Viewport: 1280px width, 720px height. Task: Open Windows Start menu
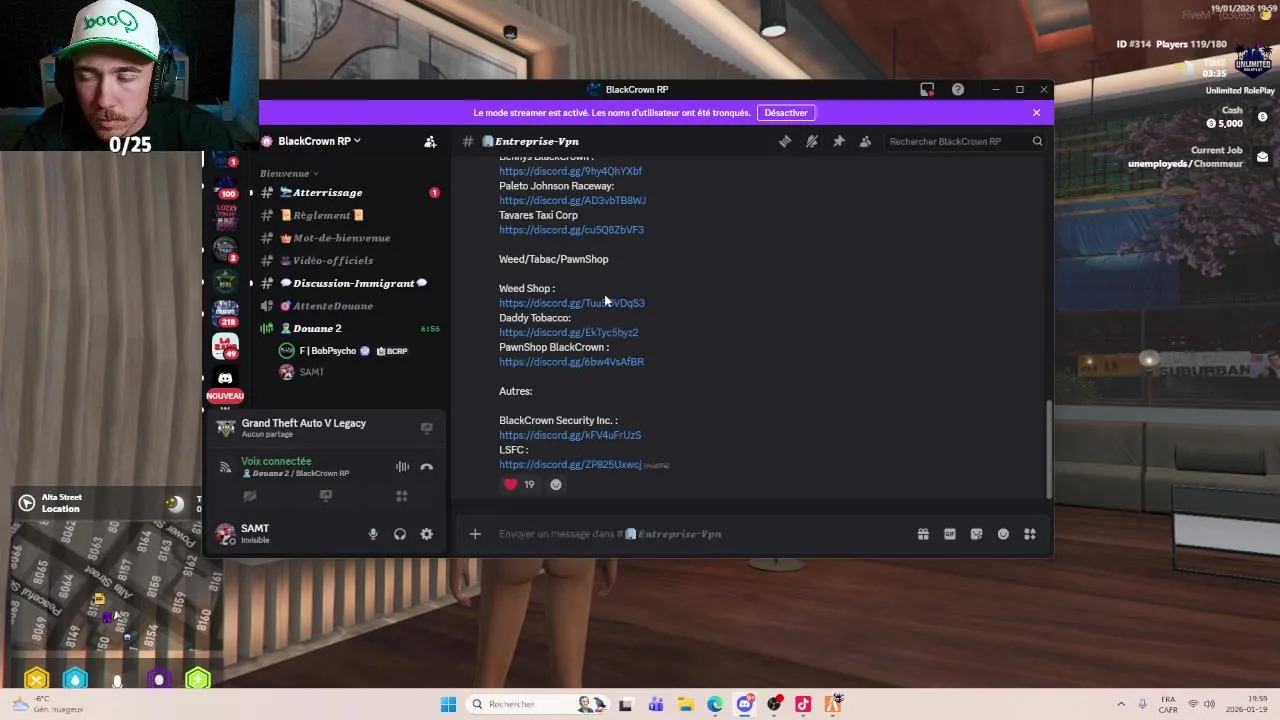[x=448, y=704]
